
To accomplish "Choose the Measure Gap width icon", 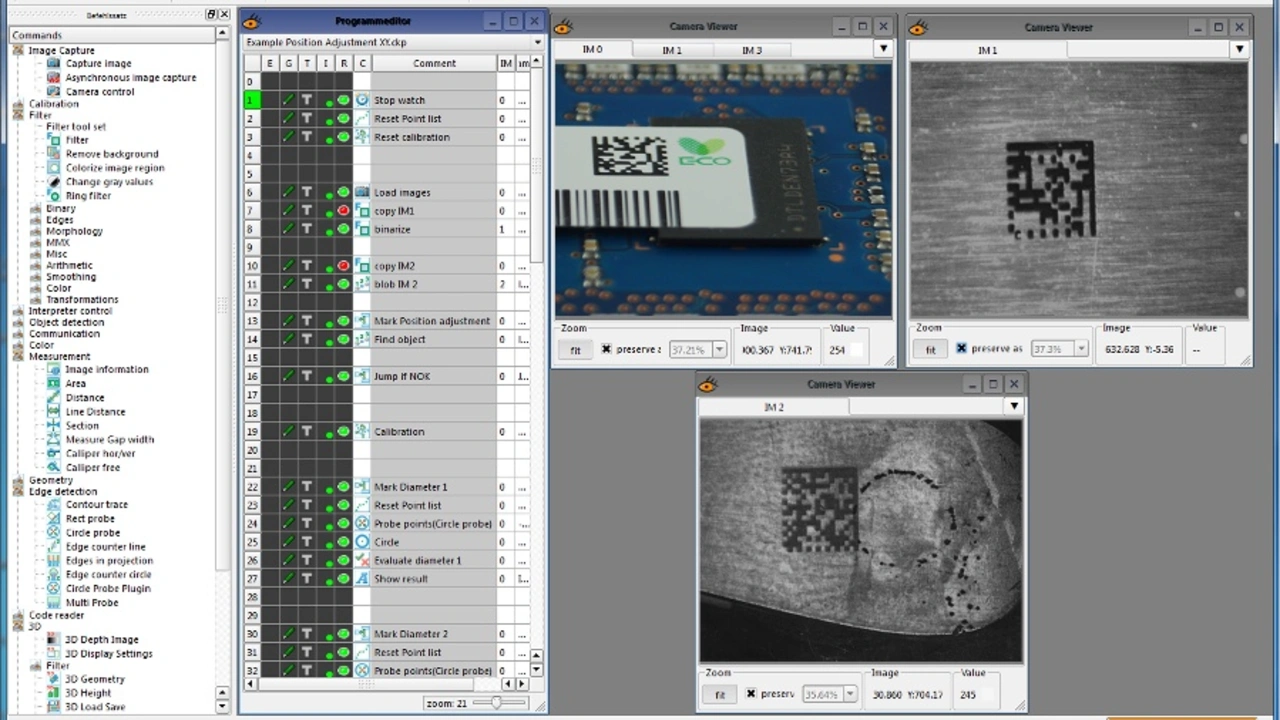I will point(54,440).
